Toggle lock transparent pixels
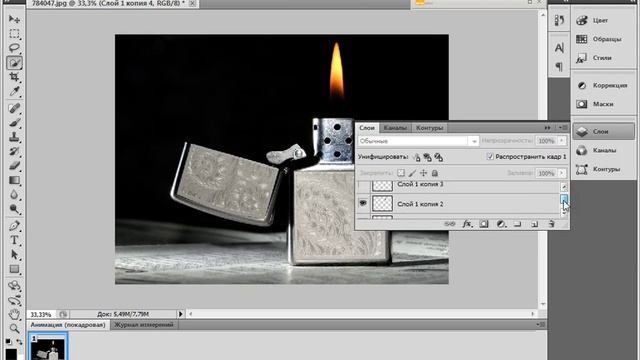 (x=401, y=173)
